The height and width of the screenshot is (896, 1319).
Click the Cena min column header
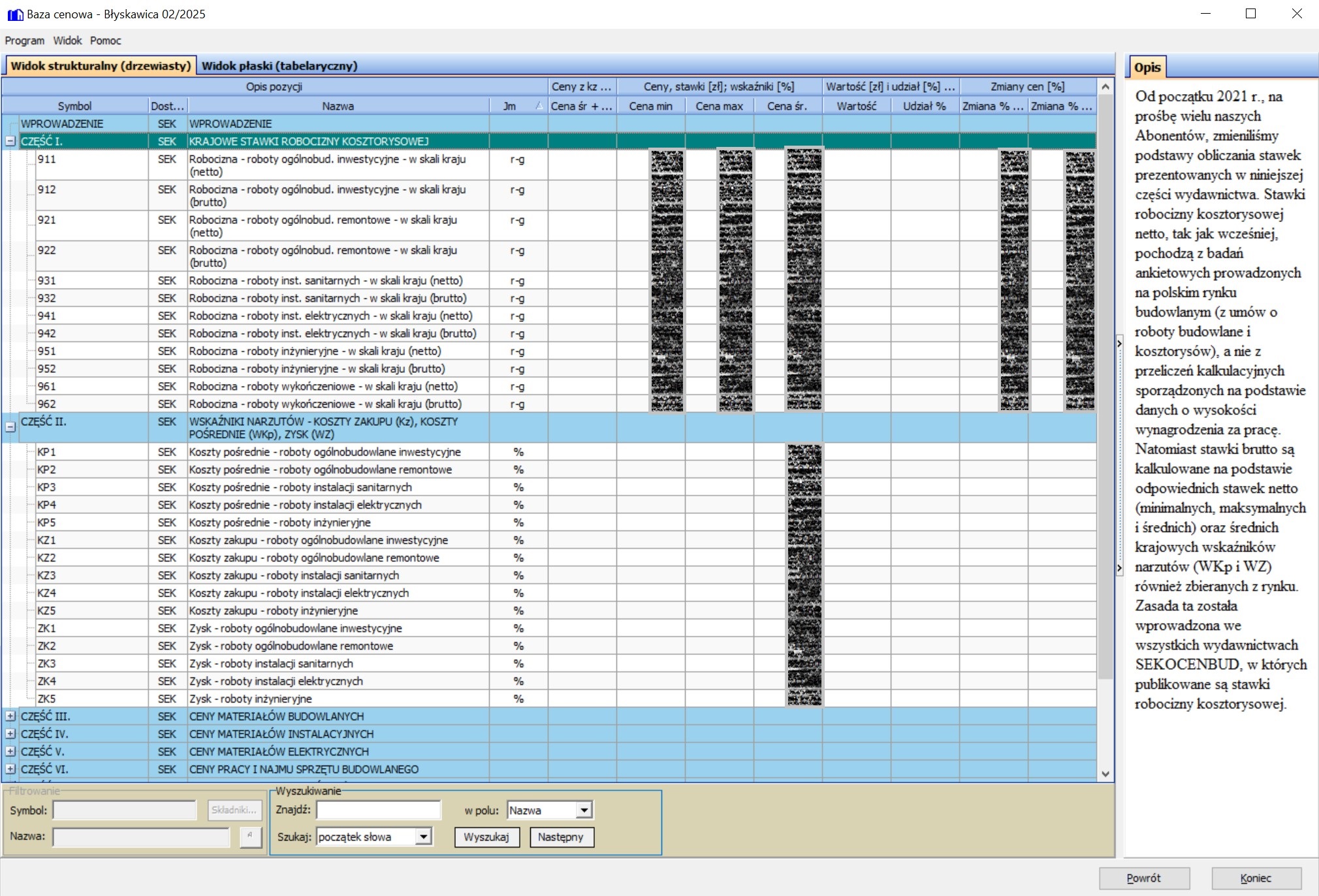click(x=651, y=106)
